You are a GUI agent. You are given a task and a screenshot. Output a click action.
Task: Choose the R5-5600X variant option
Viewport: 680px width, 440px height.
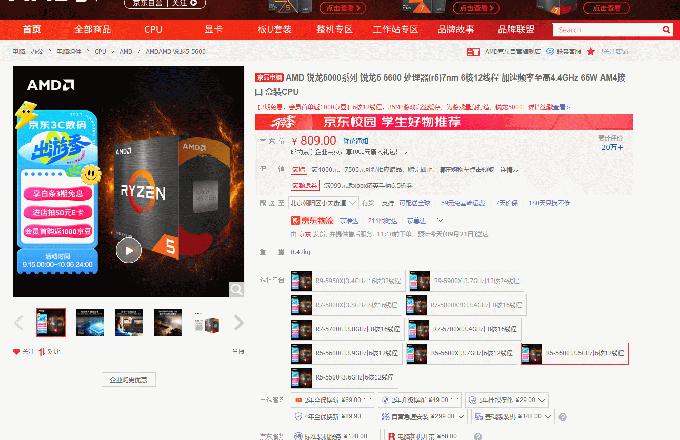462,354
